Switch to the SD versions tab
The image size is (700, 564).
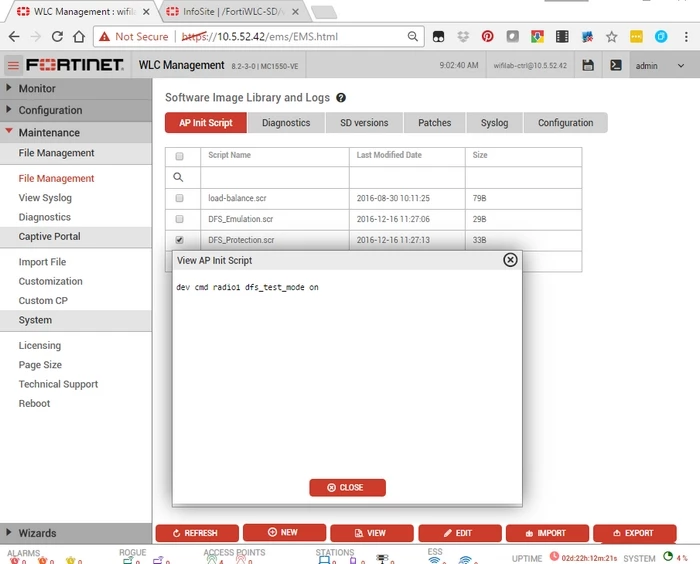click(x=364, y=122)
